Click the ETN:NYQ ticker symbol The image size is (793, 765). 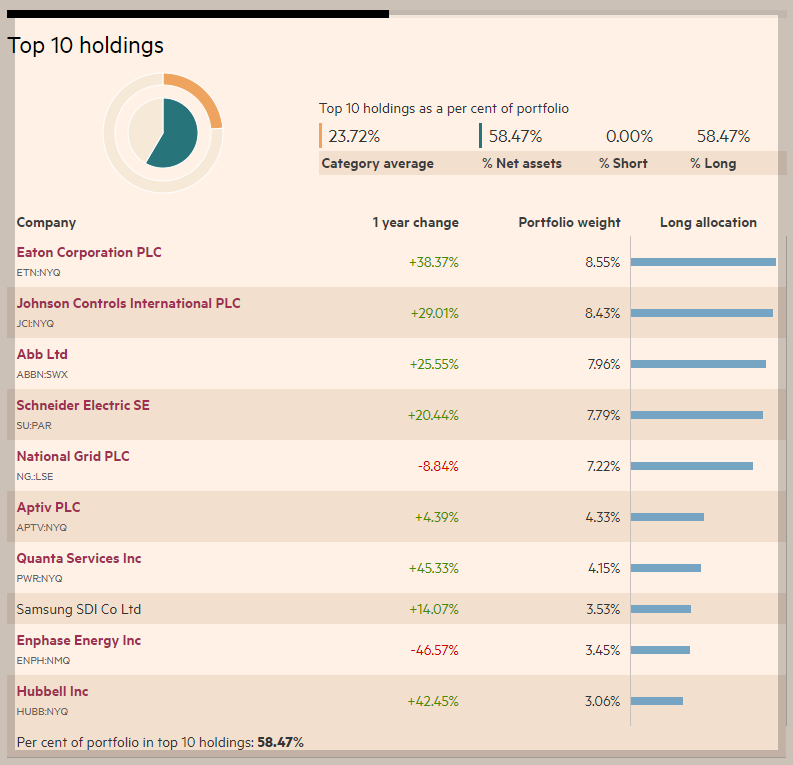[x=38, y=273]
